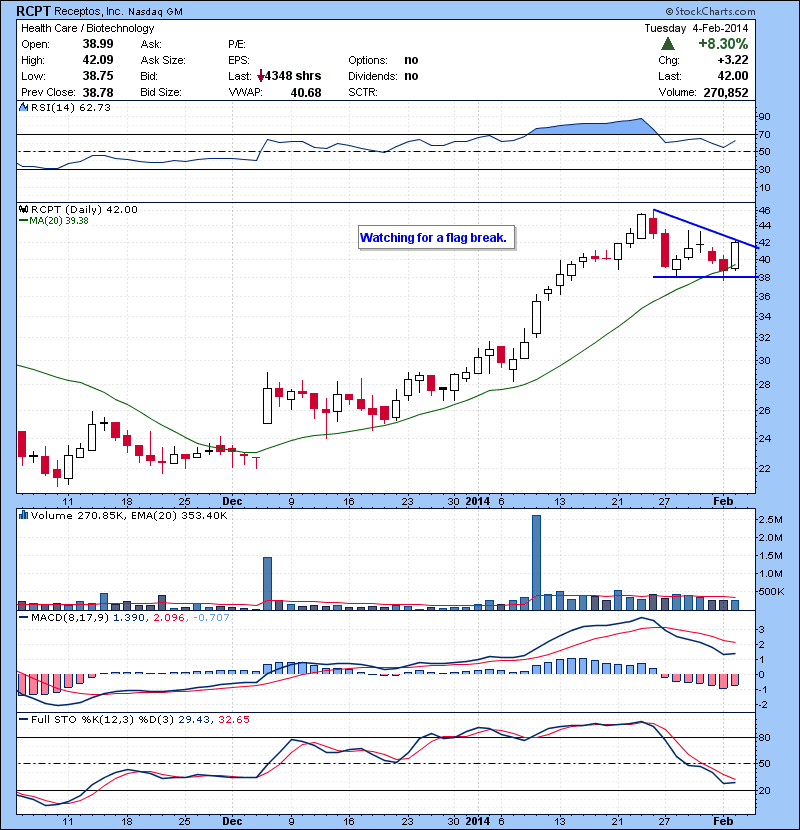This screenshot has width=800, height=830.
Task: Click the High value 42.09
Action: pos(98,60)
